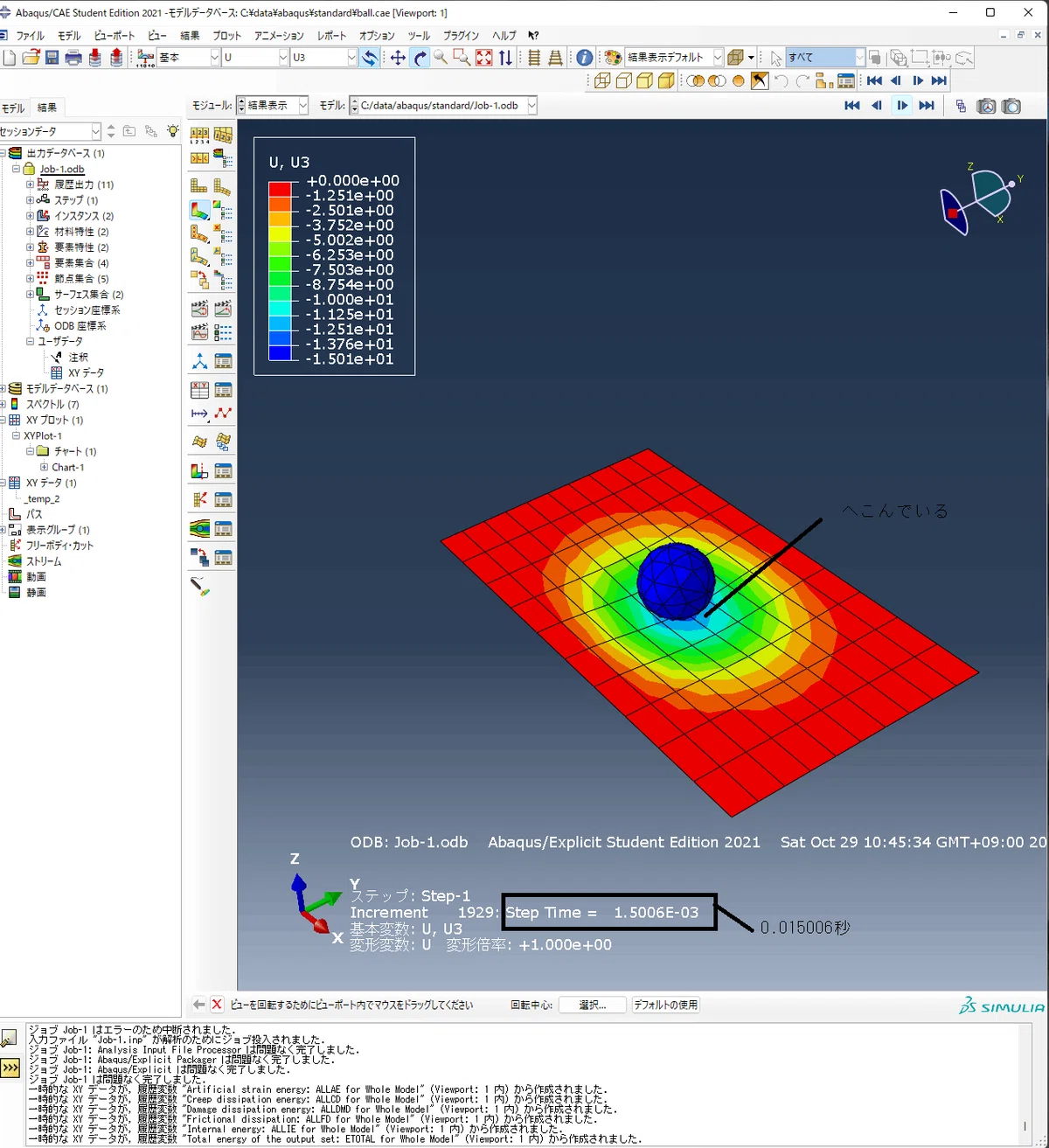Jump to the last frame in animation controls
1049x1148 pixels.
point(927,106)
